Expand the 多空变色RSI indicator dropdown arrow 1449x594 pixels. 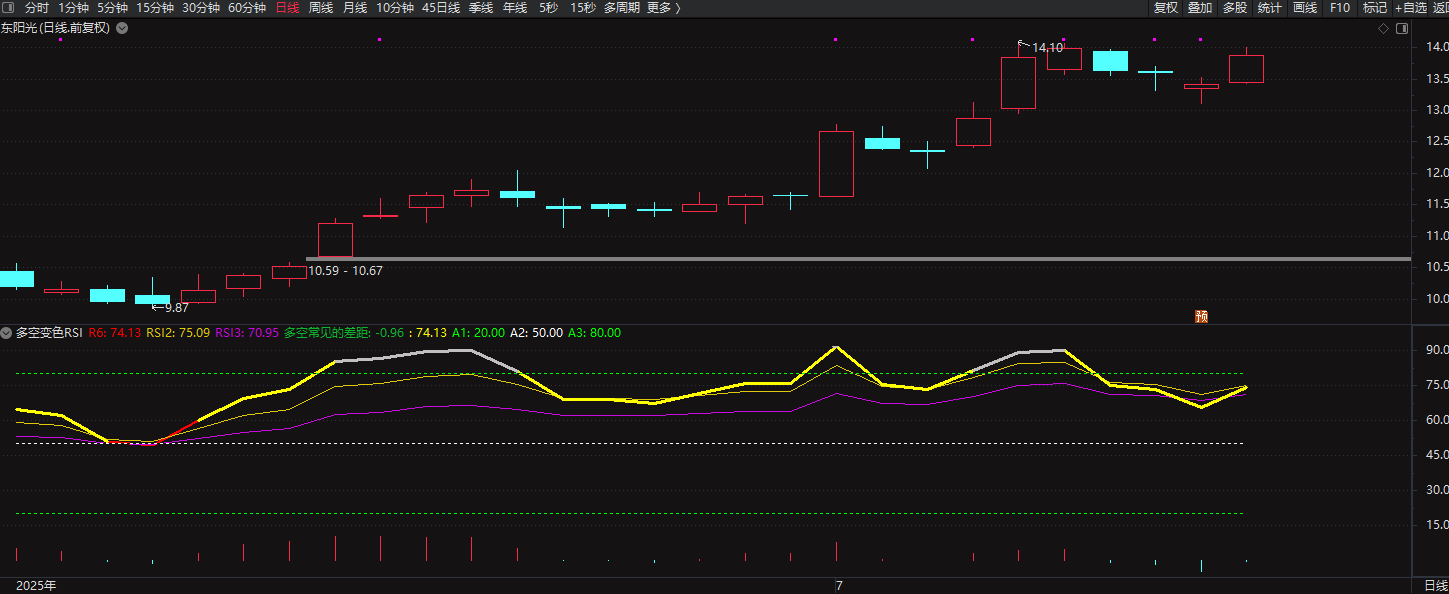tap(8, 333)
